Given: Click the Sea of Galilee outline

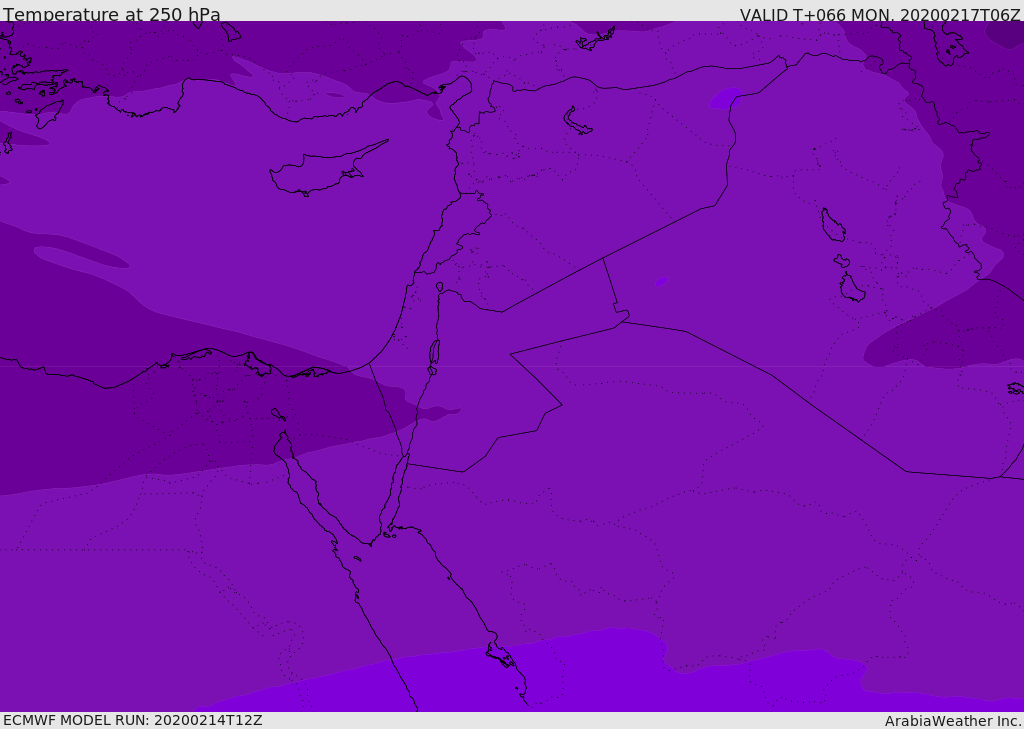Looking at the screenshot, I should [439, 287].
